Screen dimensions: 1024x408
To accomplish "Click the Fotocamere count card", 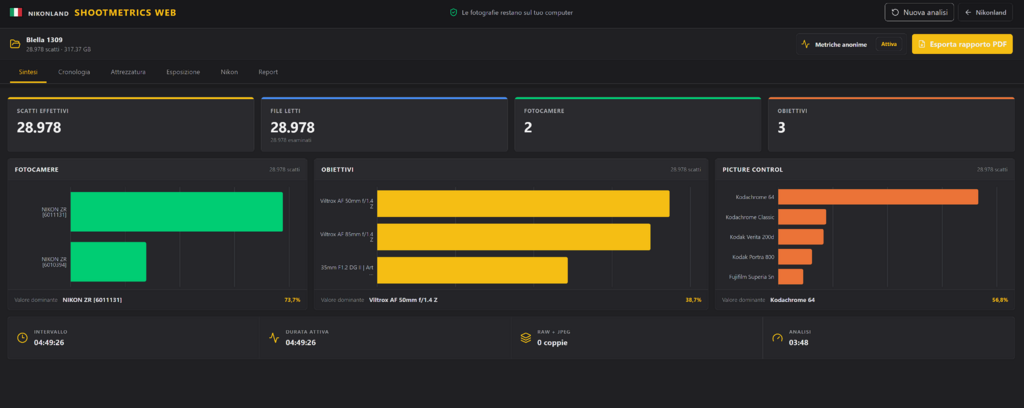I will (638, 124).
